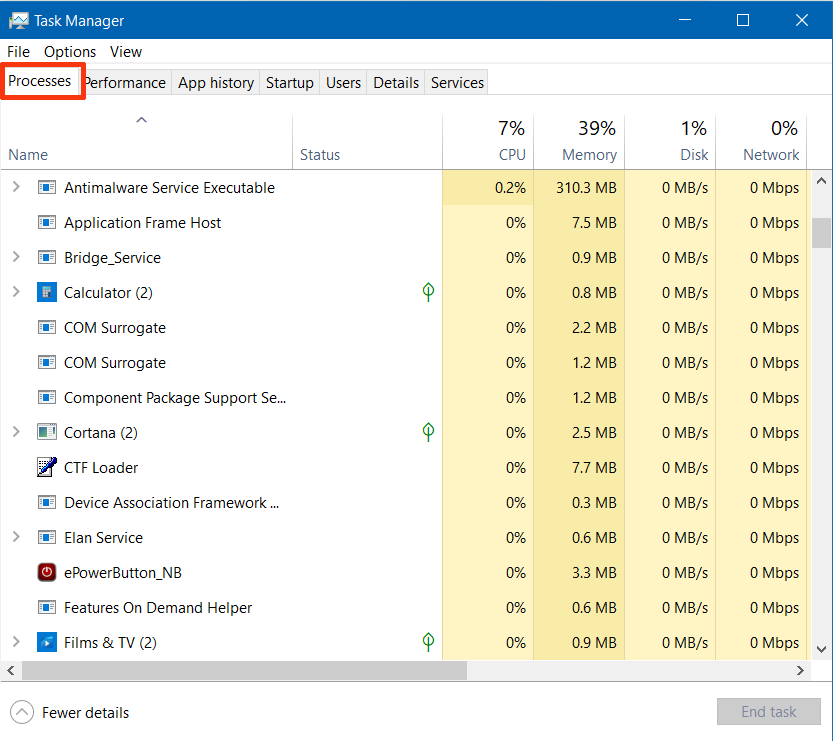
Task: Click Calculator's green leaf suspended icon
Action: tap(428, 292)
